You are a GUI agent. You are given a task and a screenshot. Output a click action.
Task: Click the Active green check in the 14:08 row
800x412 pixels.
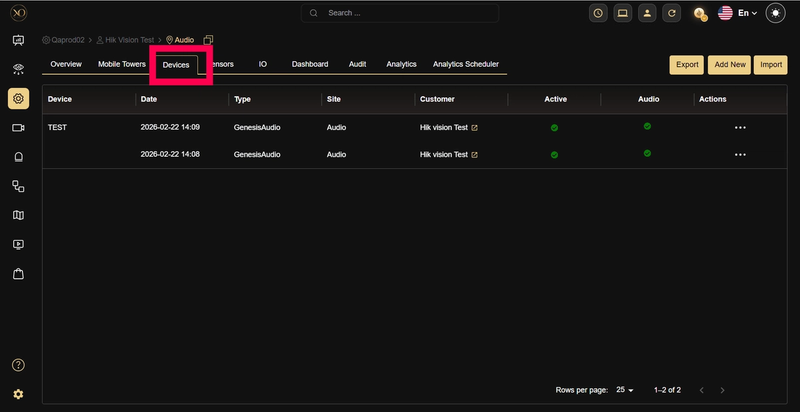554,154
